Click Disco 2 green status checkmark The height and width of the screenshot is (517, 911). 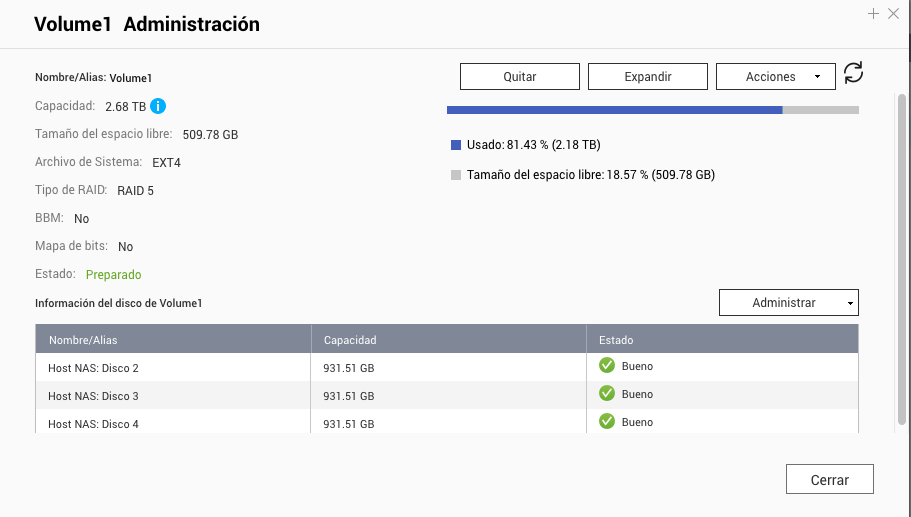coord(606,366)
